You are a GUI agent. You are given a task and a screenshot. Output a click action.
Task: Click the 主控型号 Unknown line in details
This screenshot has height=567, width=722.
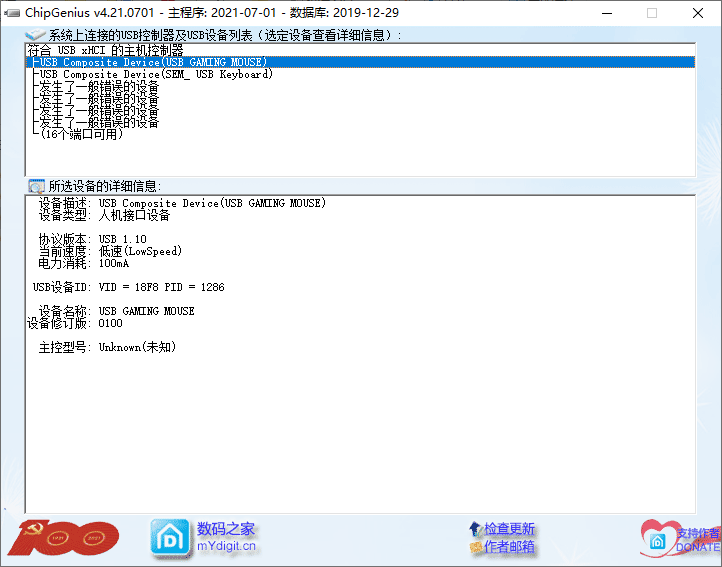[108, 347]
